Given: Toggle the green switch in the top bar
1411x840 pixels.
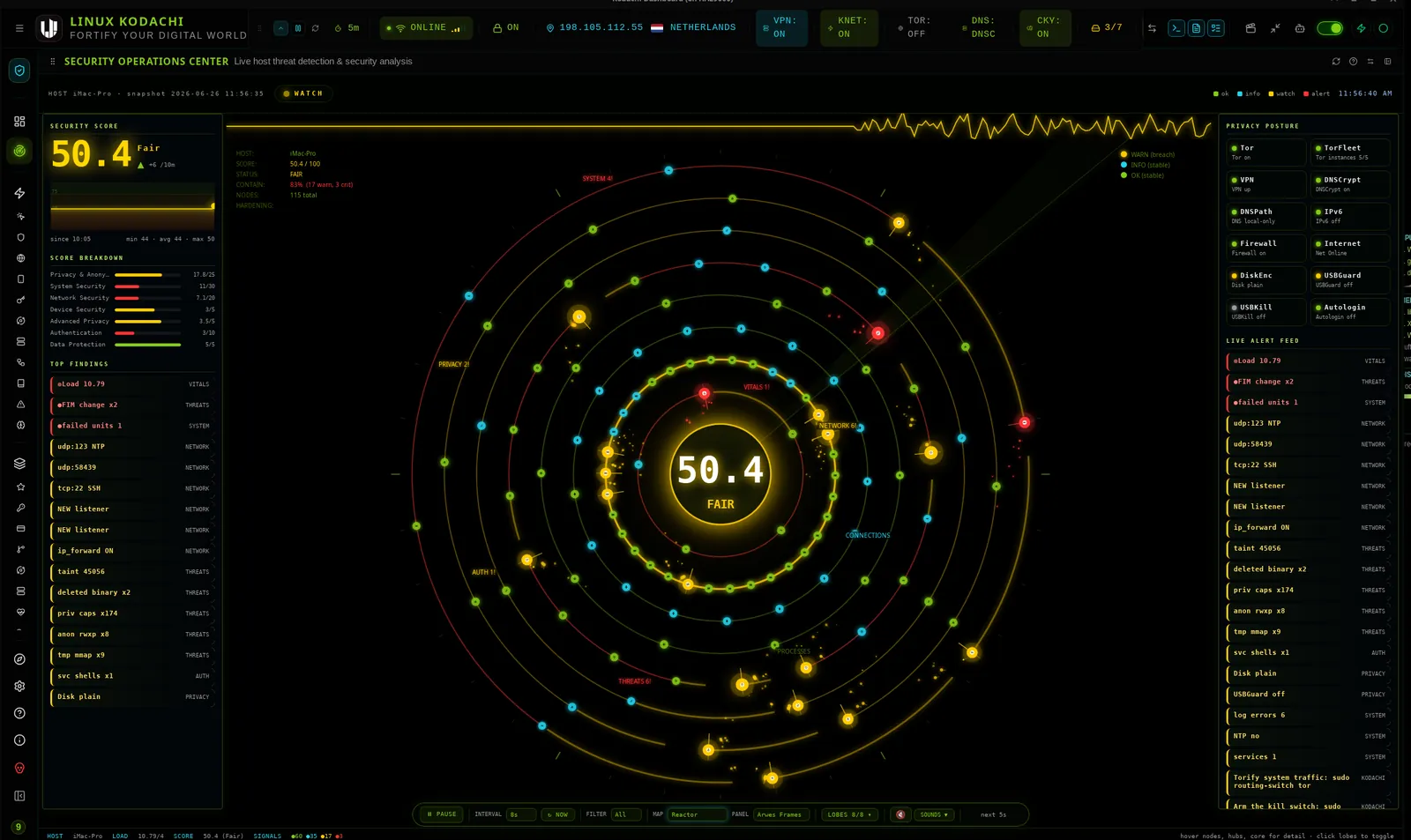Looking at the screenshot, I should [x=1330, y=28].
